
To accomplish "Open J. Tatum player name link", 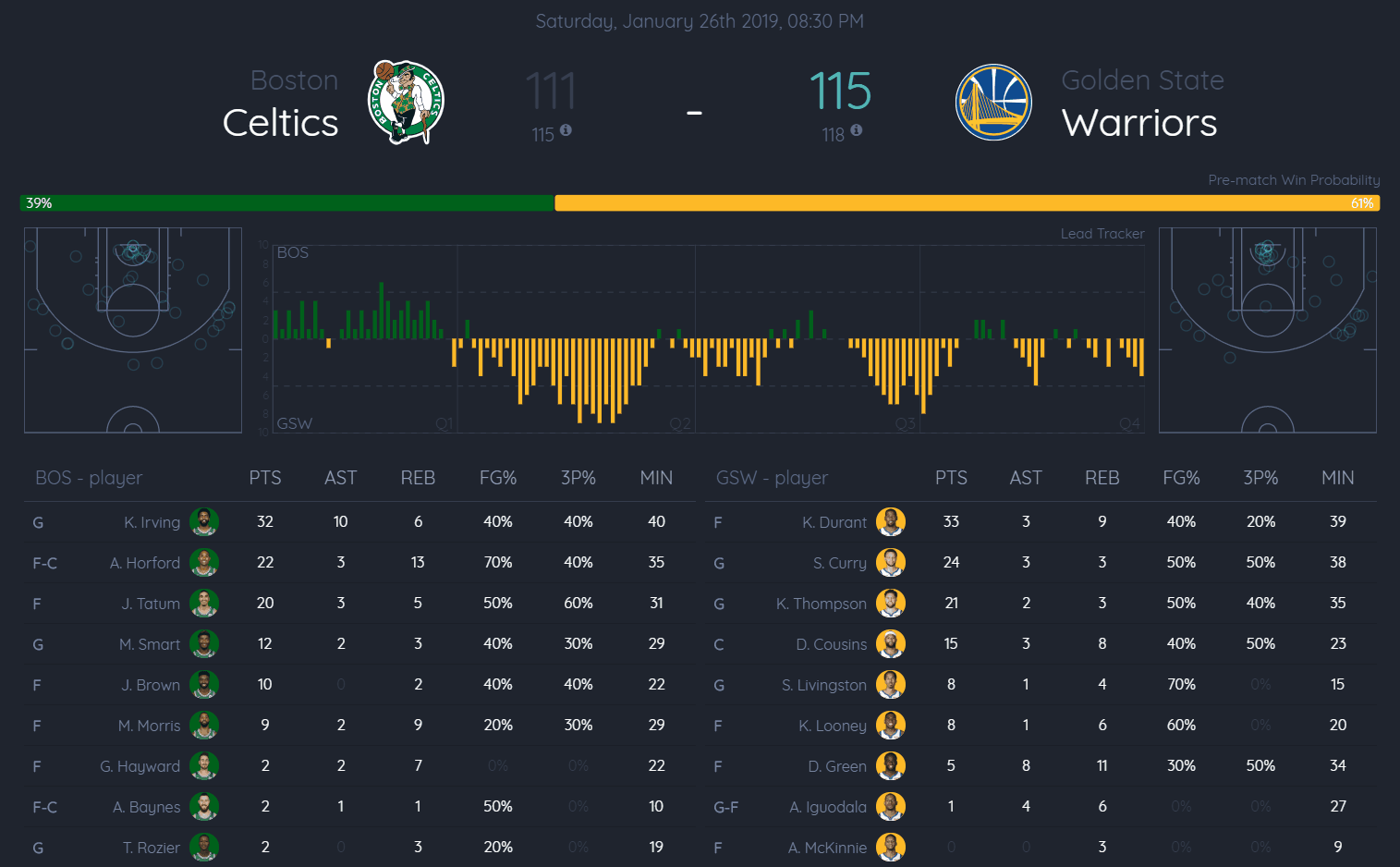I will pos(151,604).
